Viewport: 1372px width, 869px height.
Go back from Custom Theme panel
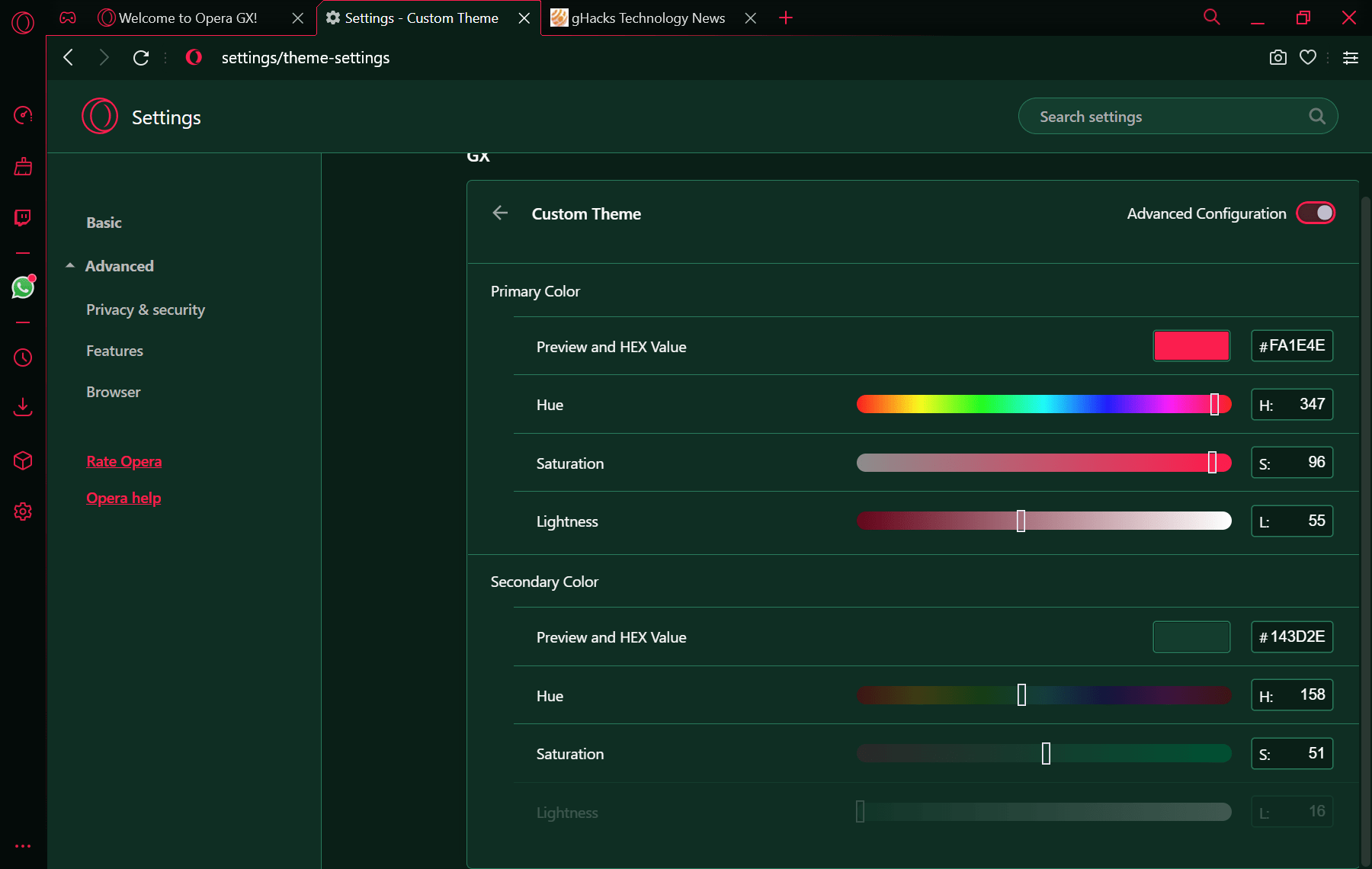(500, 213)
